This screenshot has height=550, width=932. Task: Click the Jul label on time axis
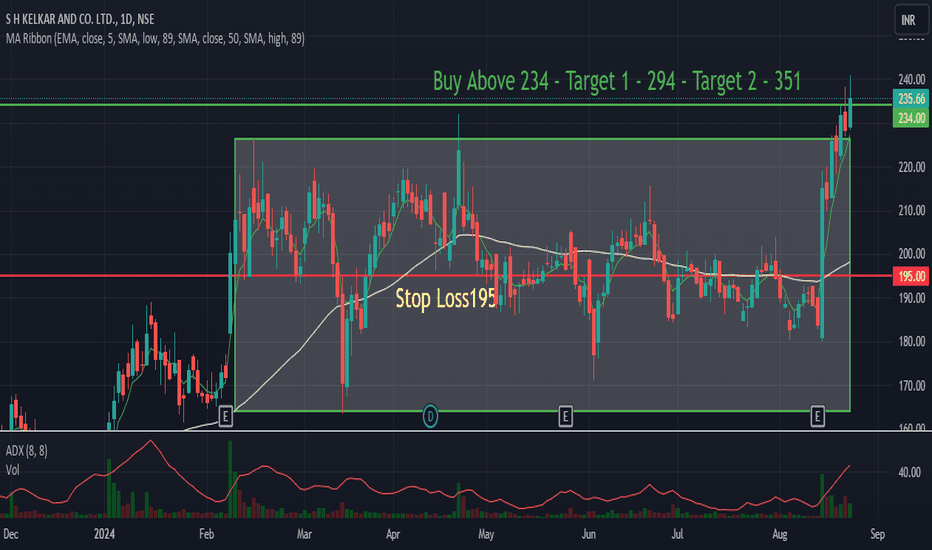[677, 534]
